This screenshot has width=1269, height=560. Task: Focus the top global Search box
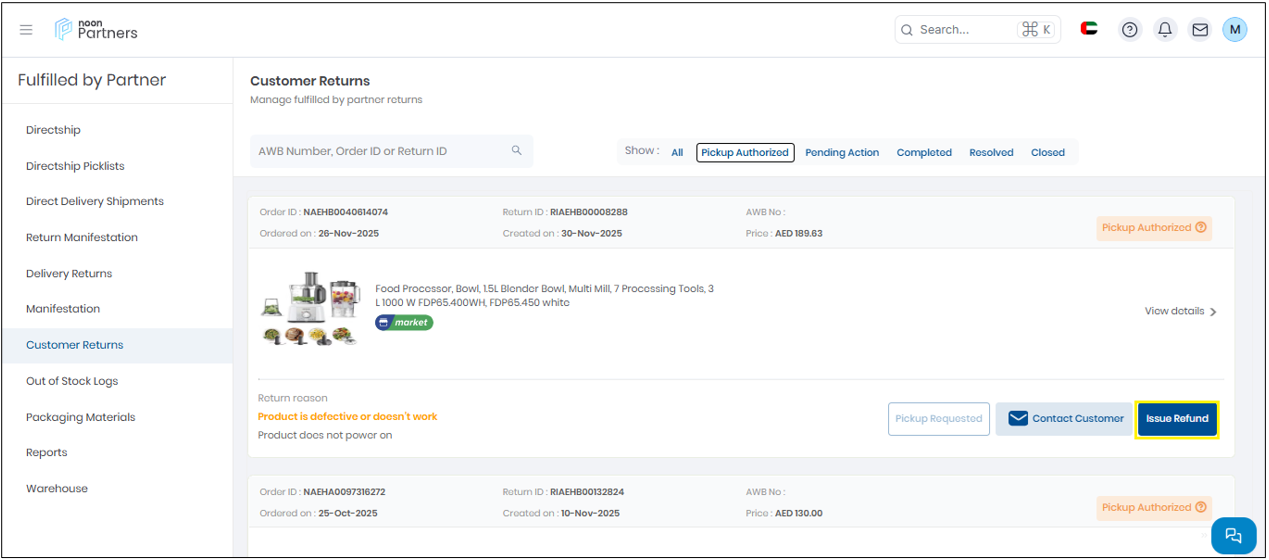[965, 30]
